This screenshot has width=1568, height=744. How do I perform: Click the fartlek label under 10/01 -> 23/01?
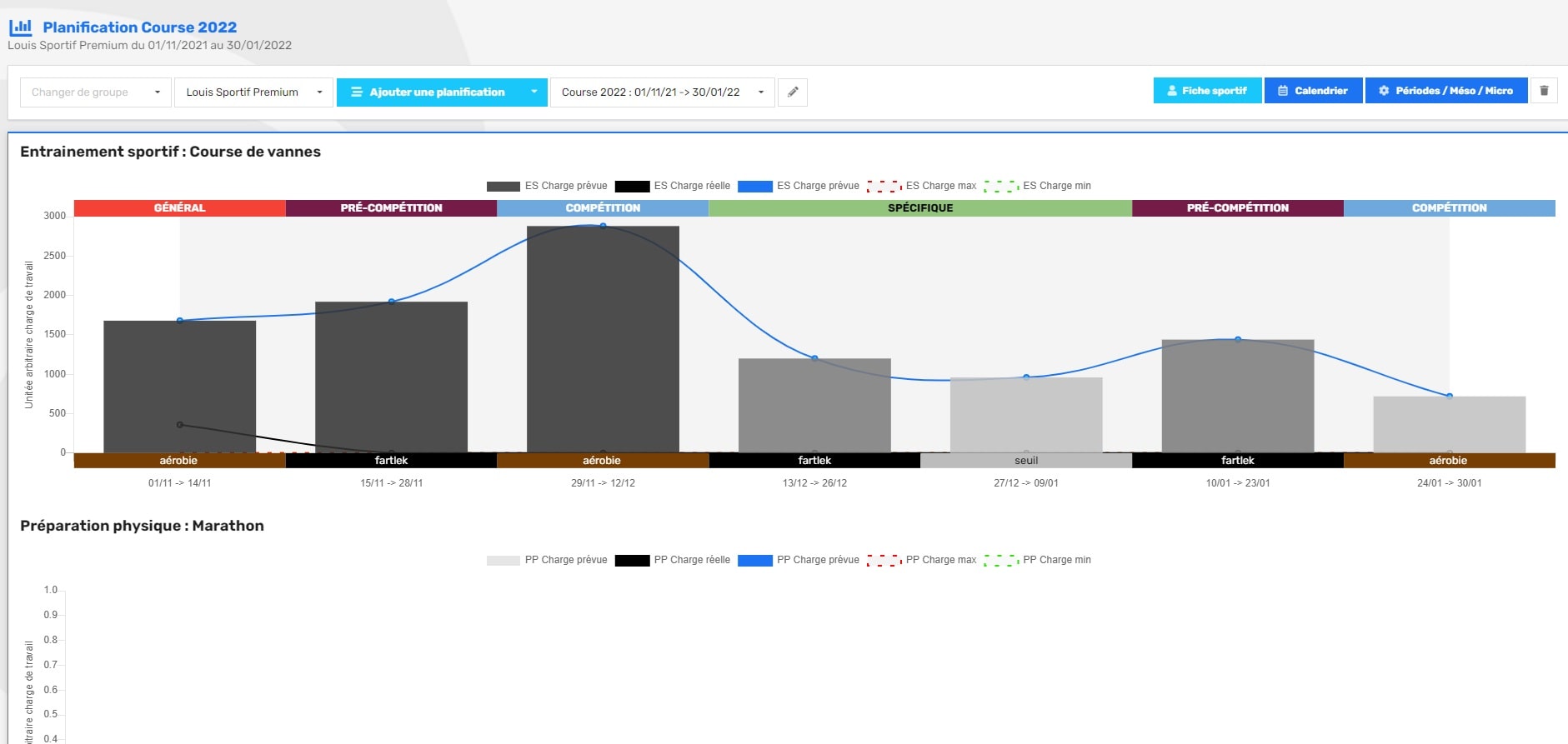(1238, 461)
